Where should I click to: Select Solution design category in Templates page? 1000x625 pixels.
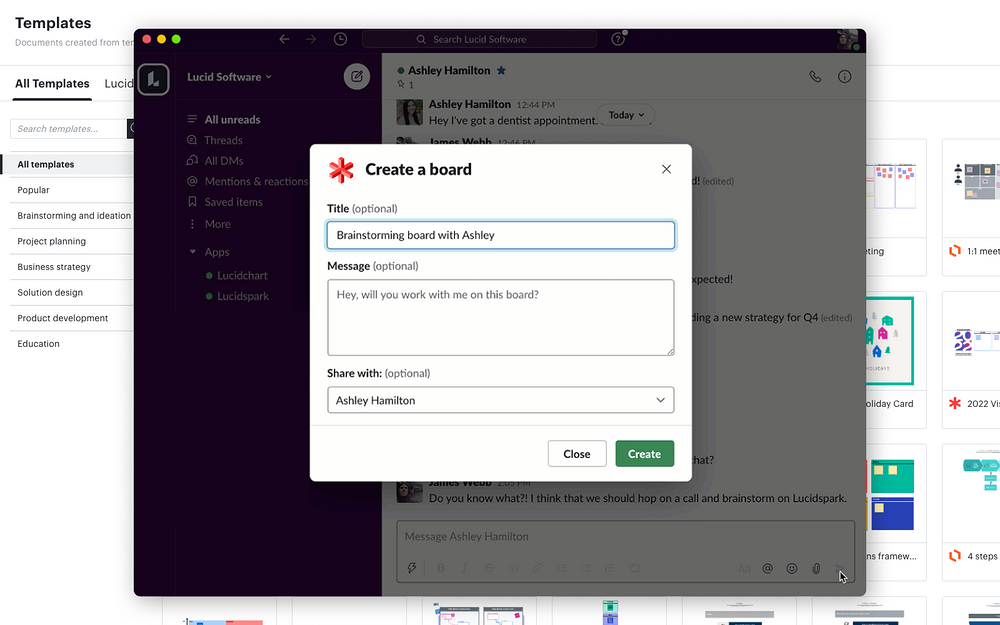coord(50,292)
